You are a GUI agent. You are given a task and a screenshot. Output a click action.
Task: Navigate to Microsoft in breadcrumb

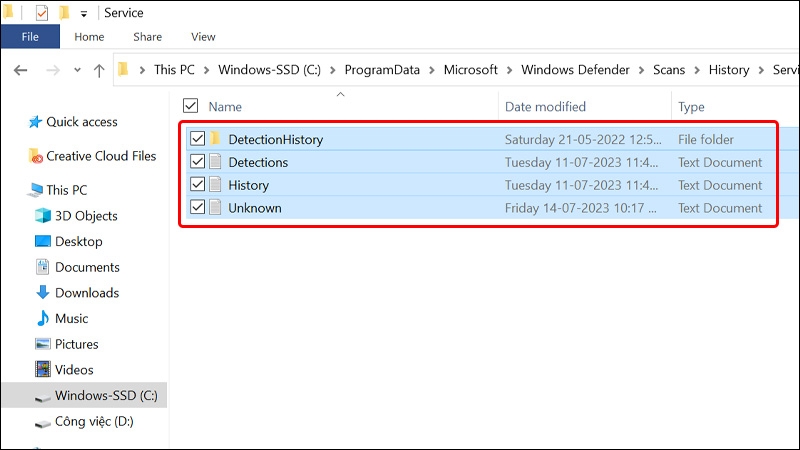470,70
